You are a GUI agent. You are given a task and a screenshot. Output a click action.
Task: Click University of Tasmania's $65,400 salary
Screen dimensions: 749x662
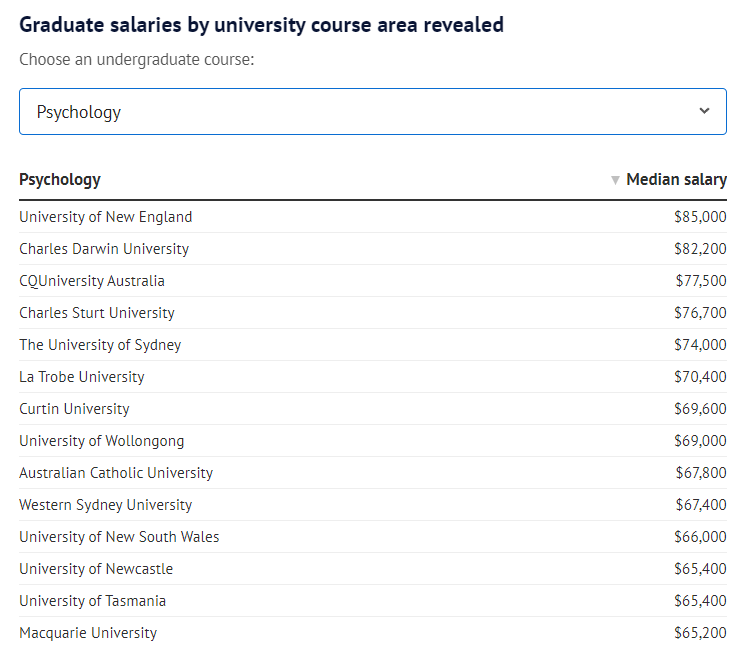click(700, 601)
